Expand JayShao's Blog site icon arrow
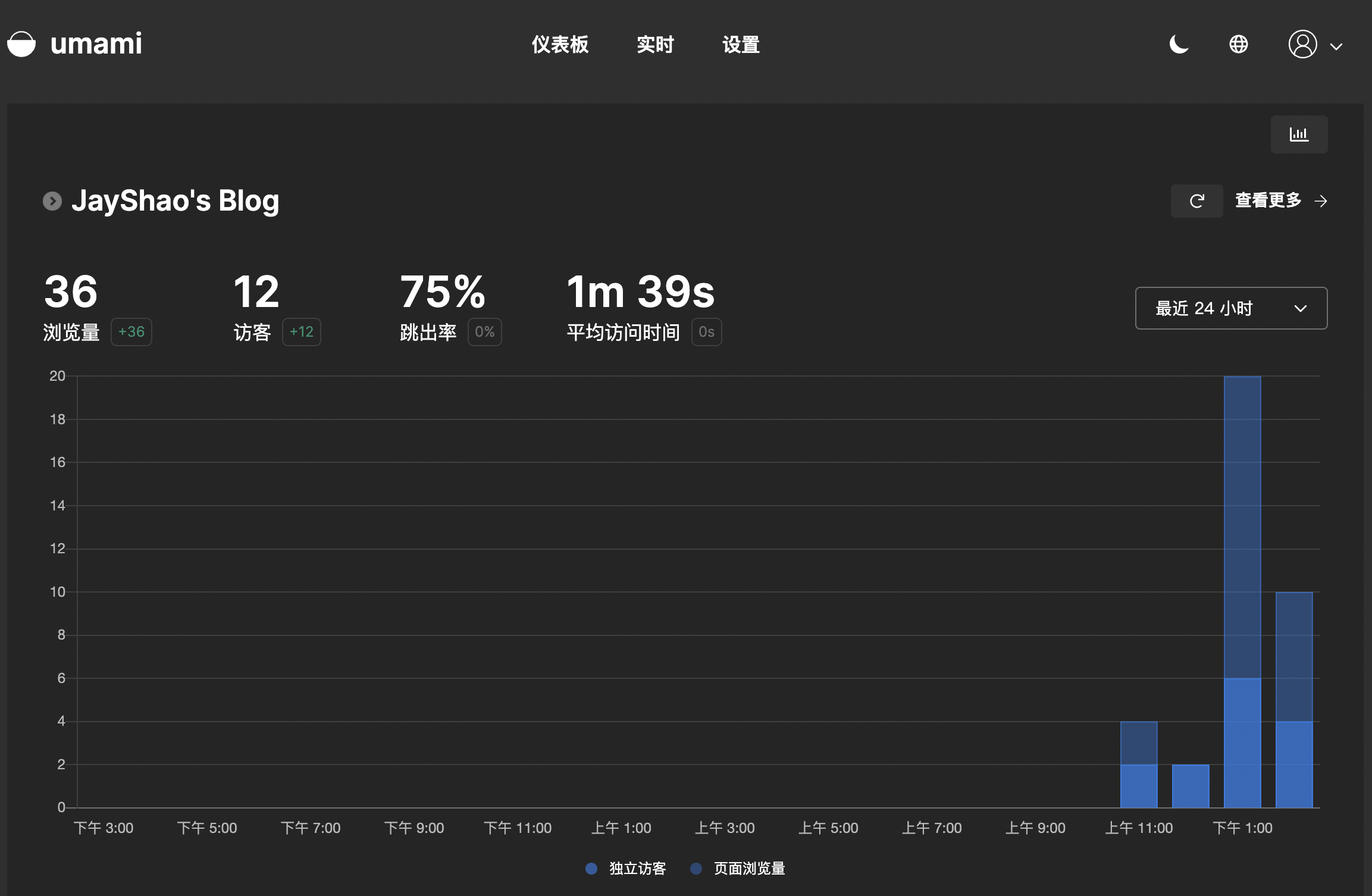 (x=52, y=201)
